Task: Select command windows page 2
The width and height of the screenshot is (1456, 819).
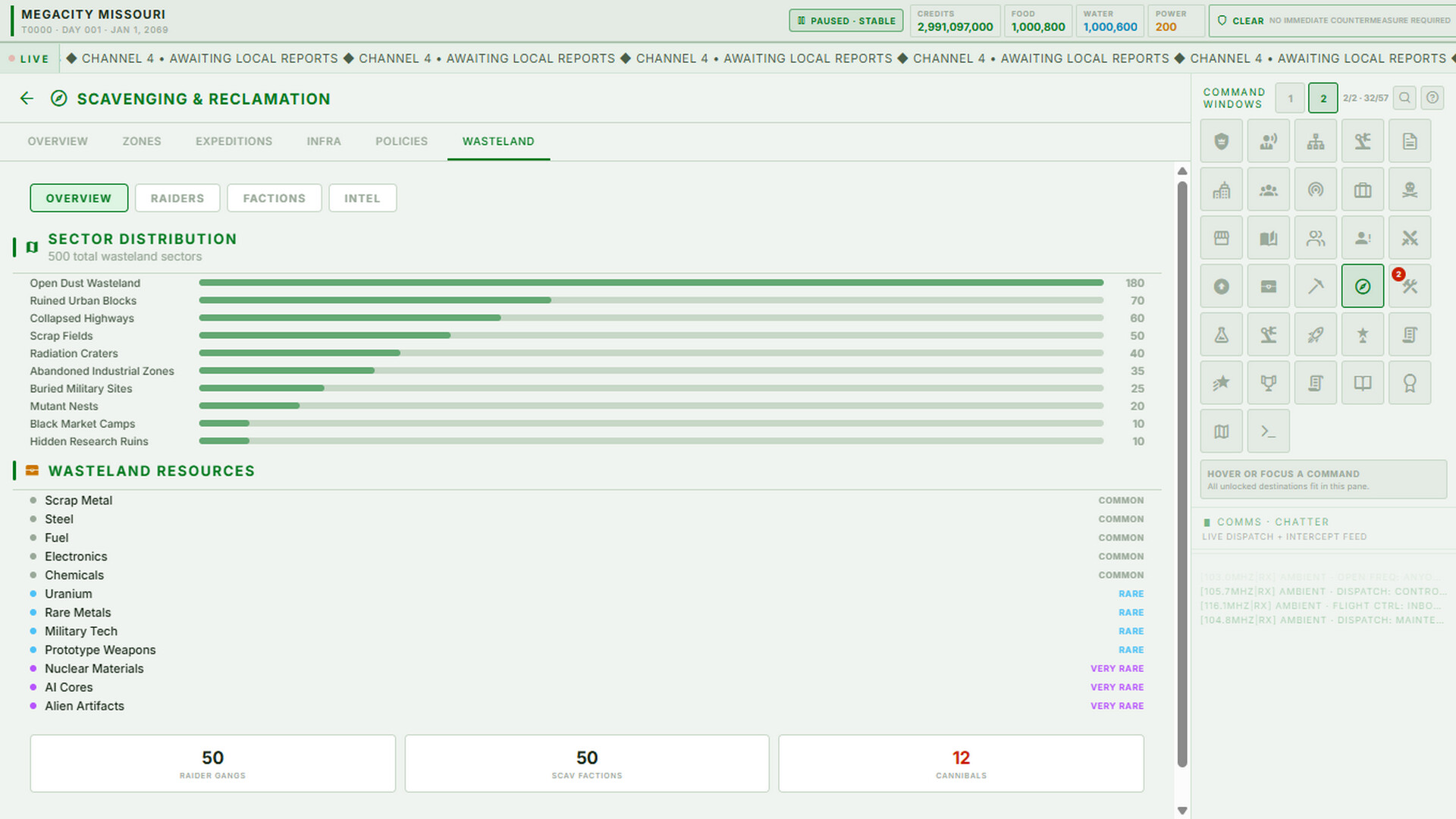Action: (1323, 99)
